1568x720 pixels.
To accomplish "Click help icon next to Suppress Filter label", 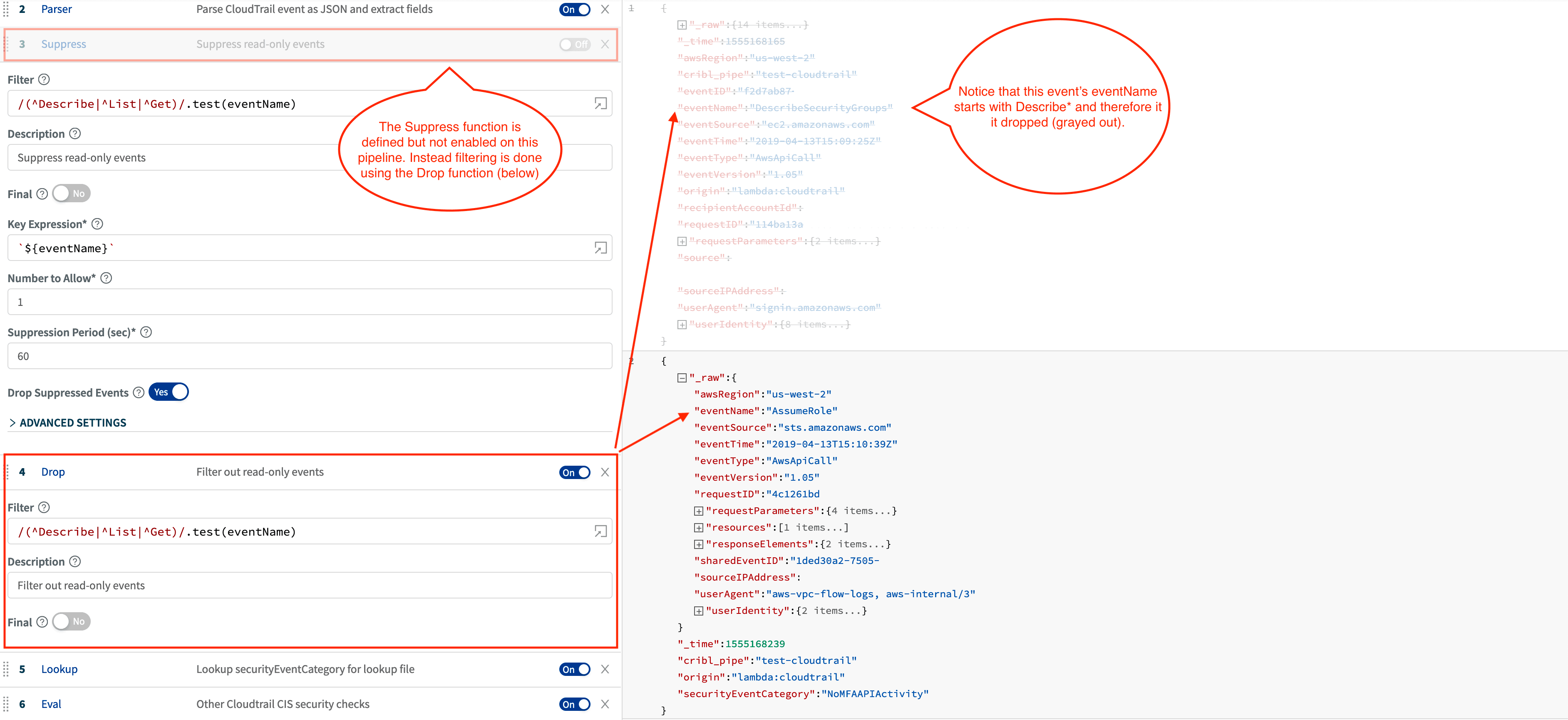I will [44, 80].
